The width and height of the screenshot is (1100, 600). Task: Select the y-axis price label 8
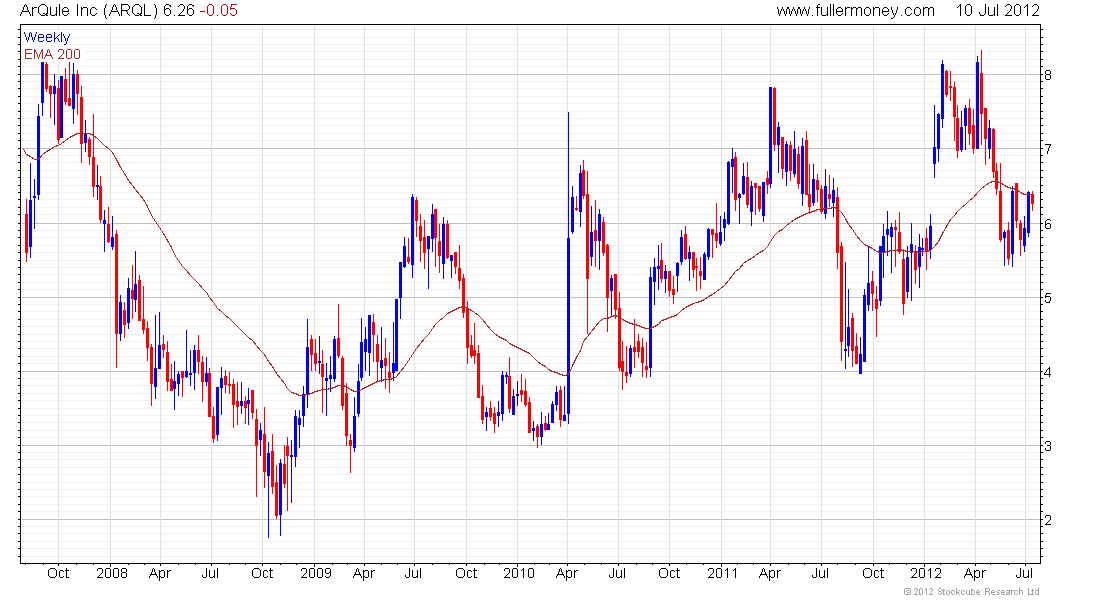pyautogui.click(x=1048, y=75)
